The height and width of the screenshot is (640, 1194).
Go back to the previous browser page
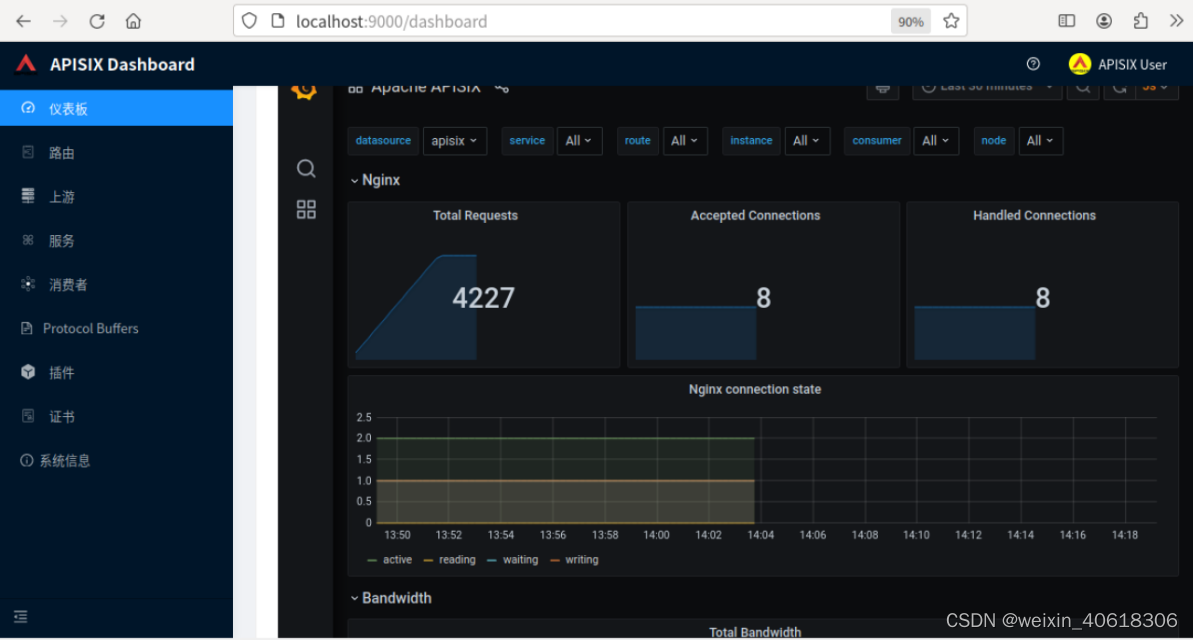24,21
